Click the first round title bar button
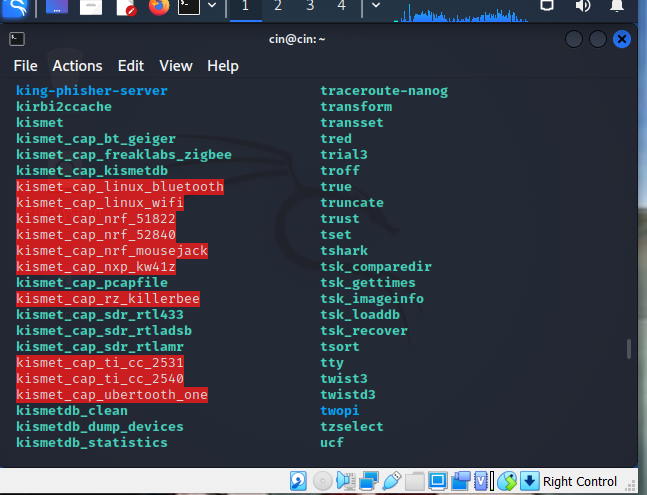 [x=574, y=39]
